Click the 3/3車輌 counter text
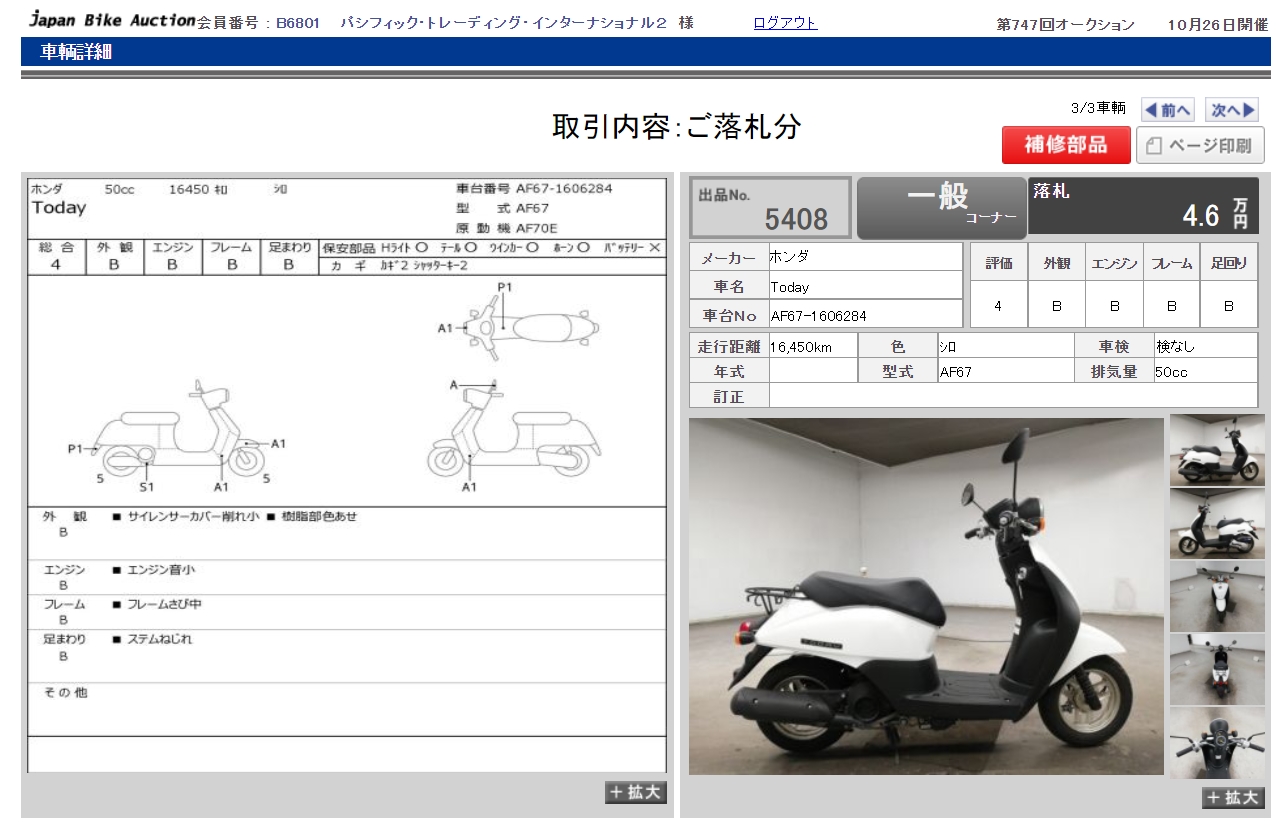 [x=1098, y=108]
